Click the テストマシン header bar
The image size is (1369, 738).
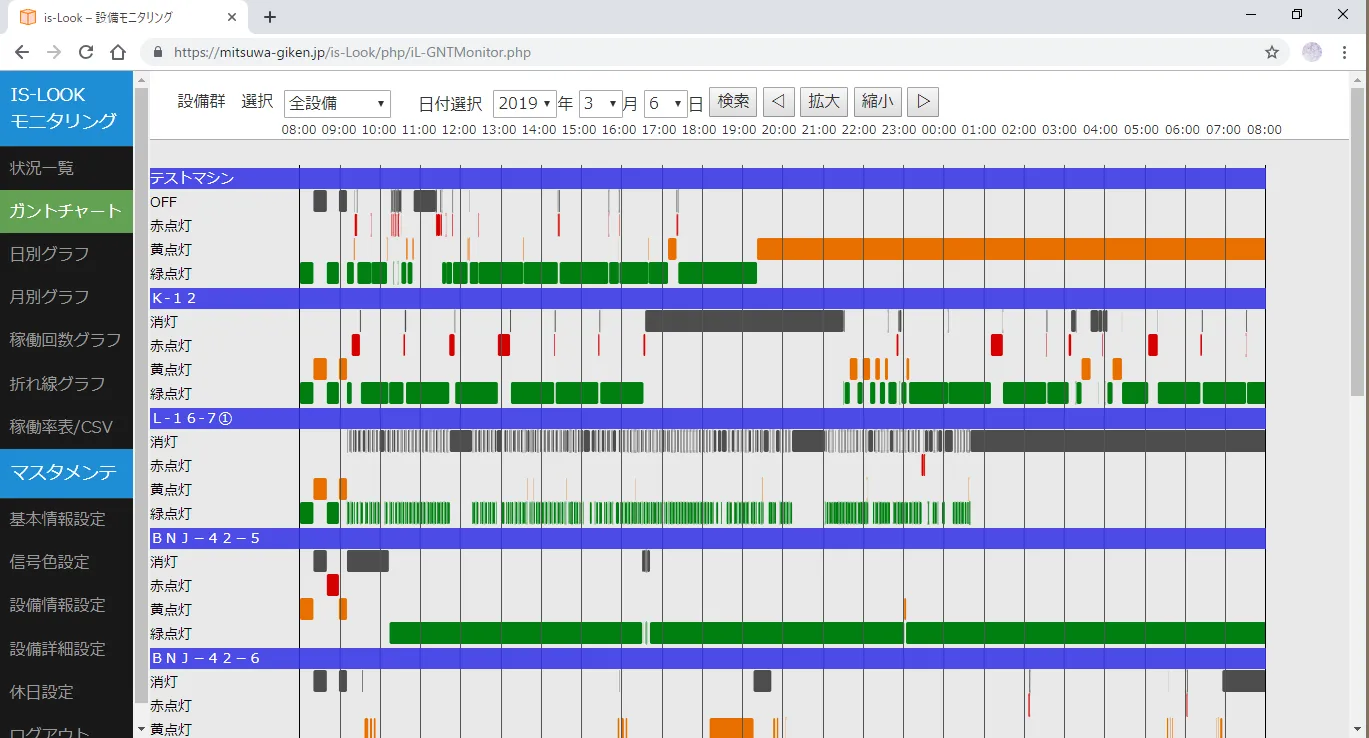pyautogui.click(x=707, y=178)
